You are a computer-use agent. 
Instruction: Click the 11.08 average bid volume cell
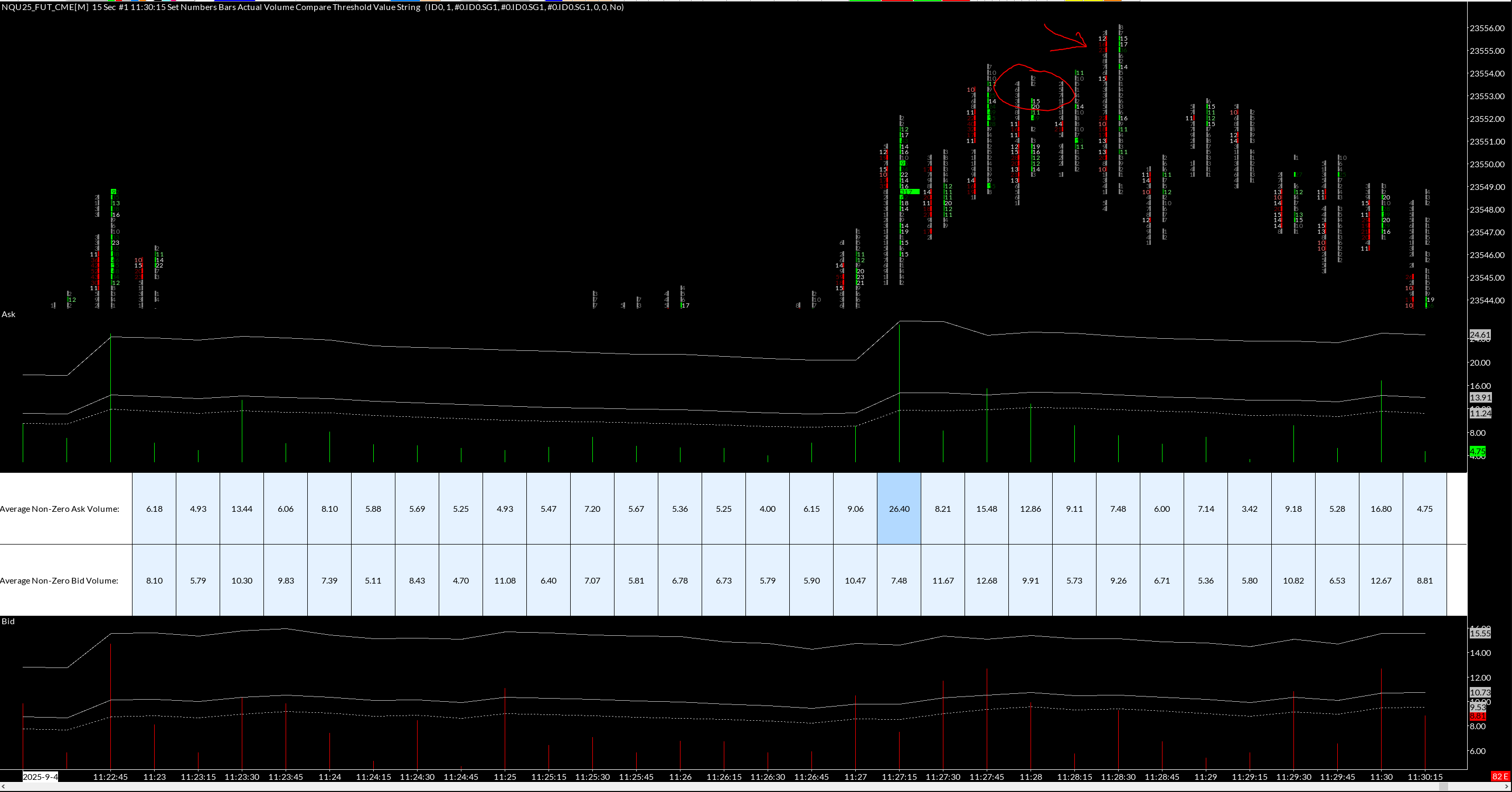(x=504, y=580)
